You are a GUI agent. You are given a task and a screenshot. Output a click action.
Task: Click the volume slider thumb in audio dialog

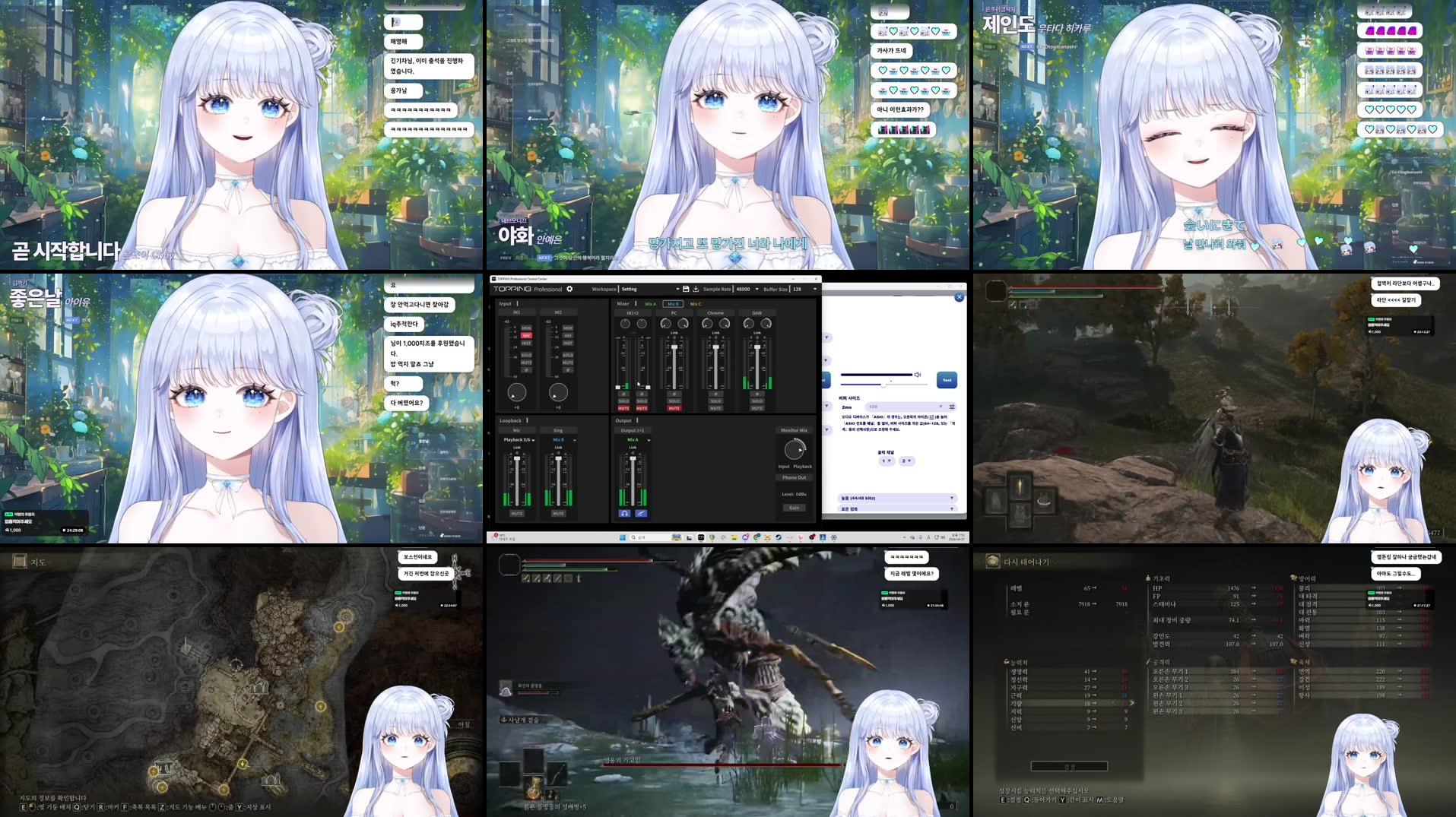[x=883, y=385]
